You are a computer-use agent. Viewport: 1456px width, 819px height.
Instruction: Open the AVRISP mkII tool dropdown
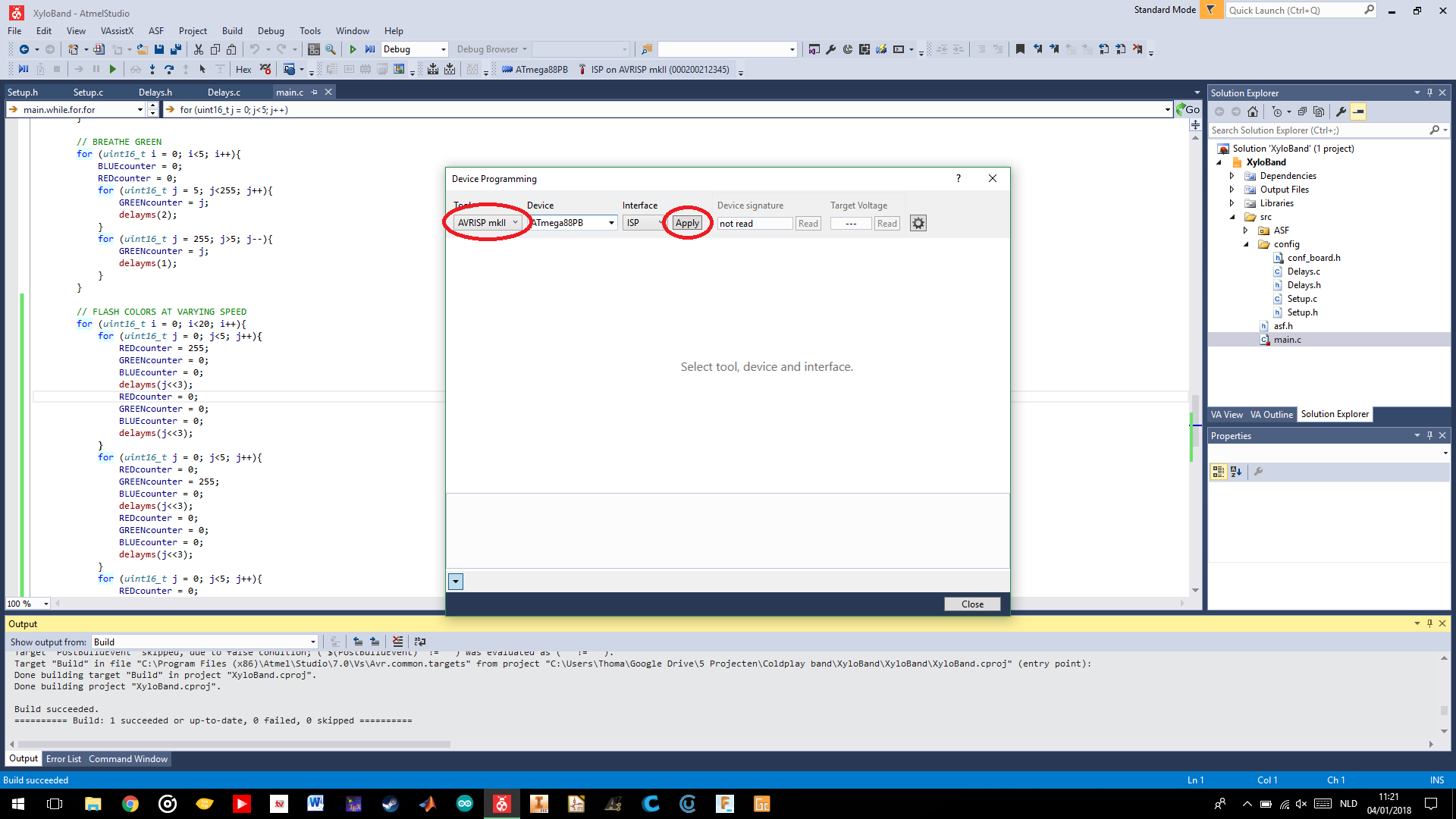(x=488, y=223)
